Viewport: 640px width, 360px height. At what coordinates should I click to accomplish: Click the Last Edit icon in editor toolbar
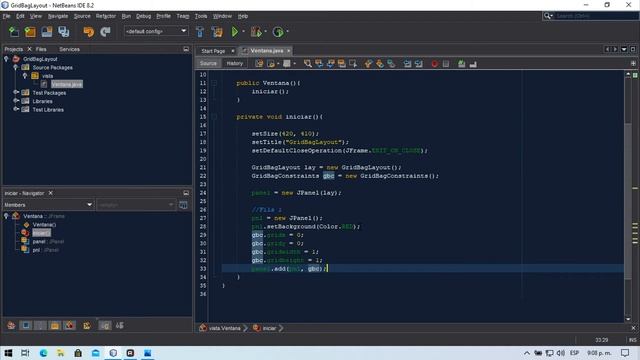pyautogui.click(x=259, y=63)
